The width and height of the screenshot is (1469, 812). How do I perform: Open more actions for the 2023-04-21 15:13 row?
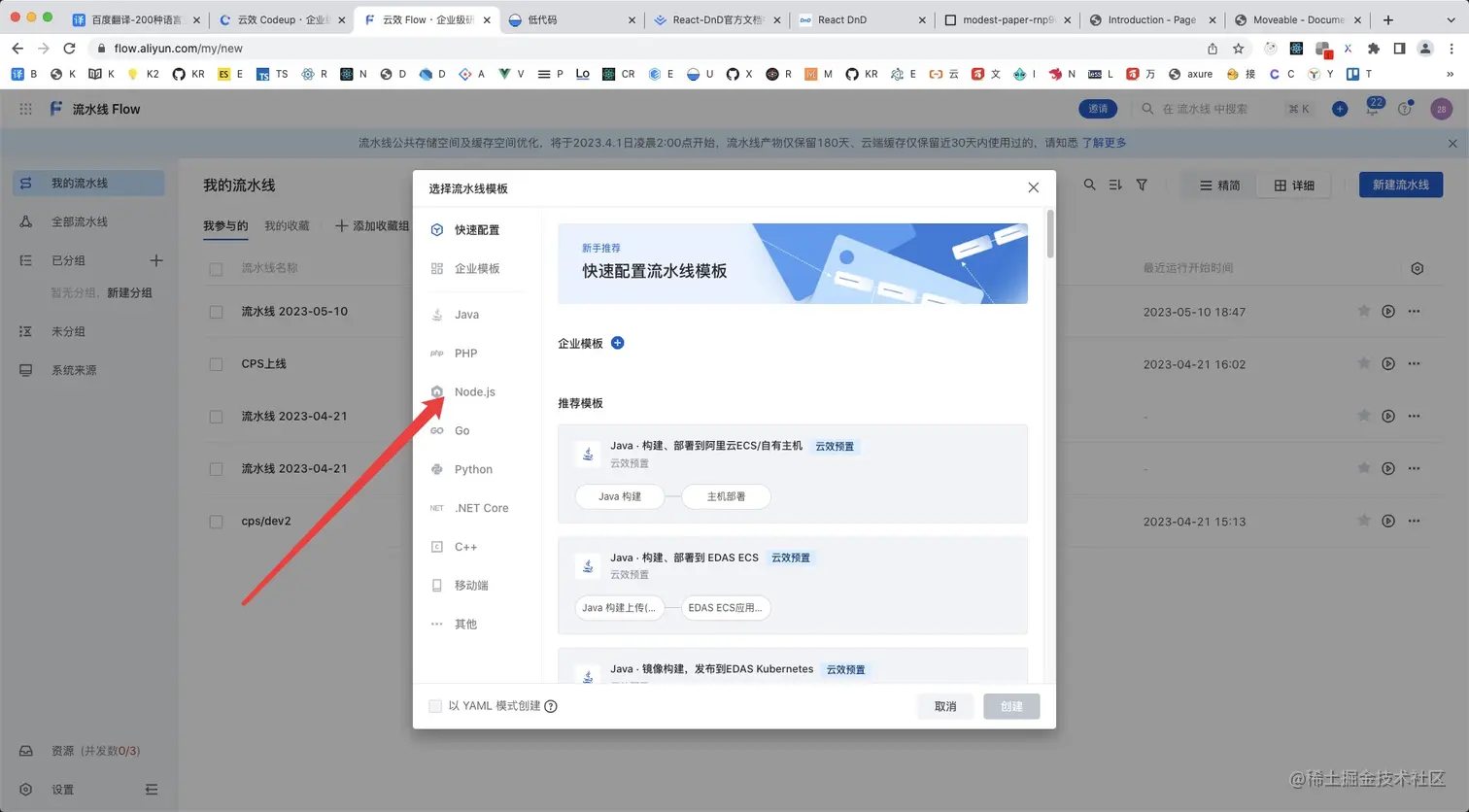point(1415,522)
